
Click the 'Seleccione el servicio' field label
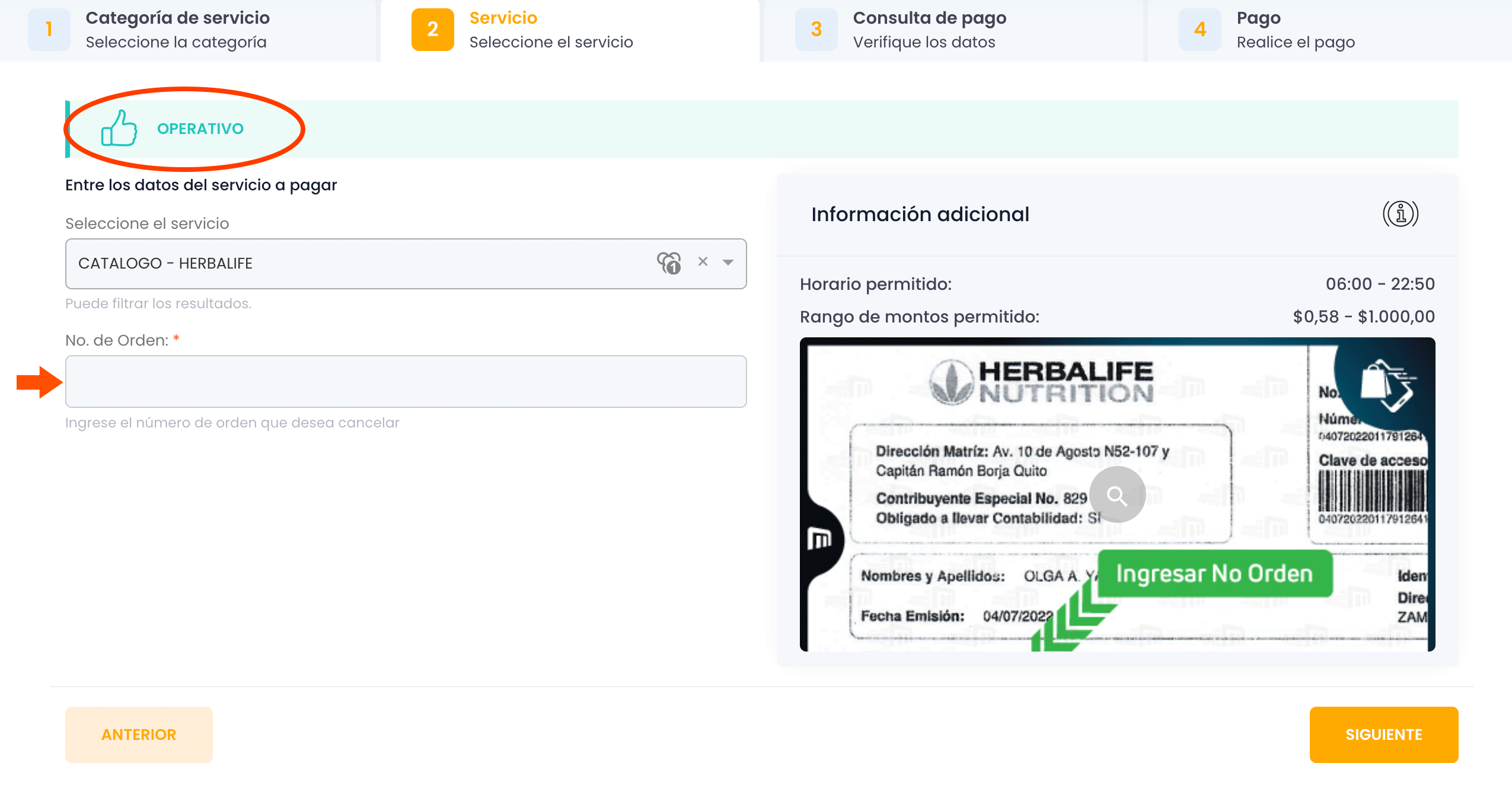(x=147, y=224)
